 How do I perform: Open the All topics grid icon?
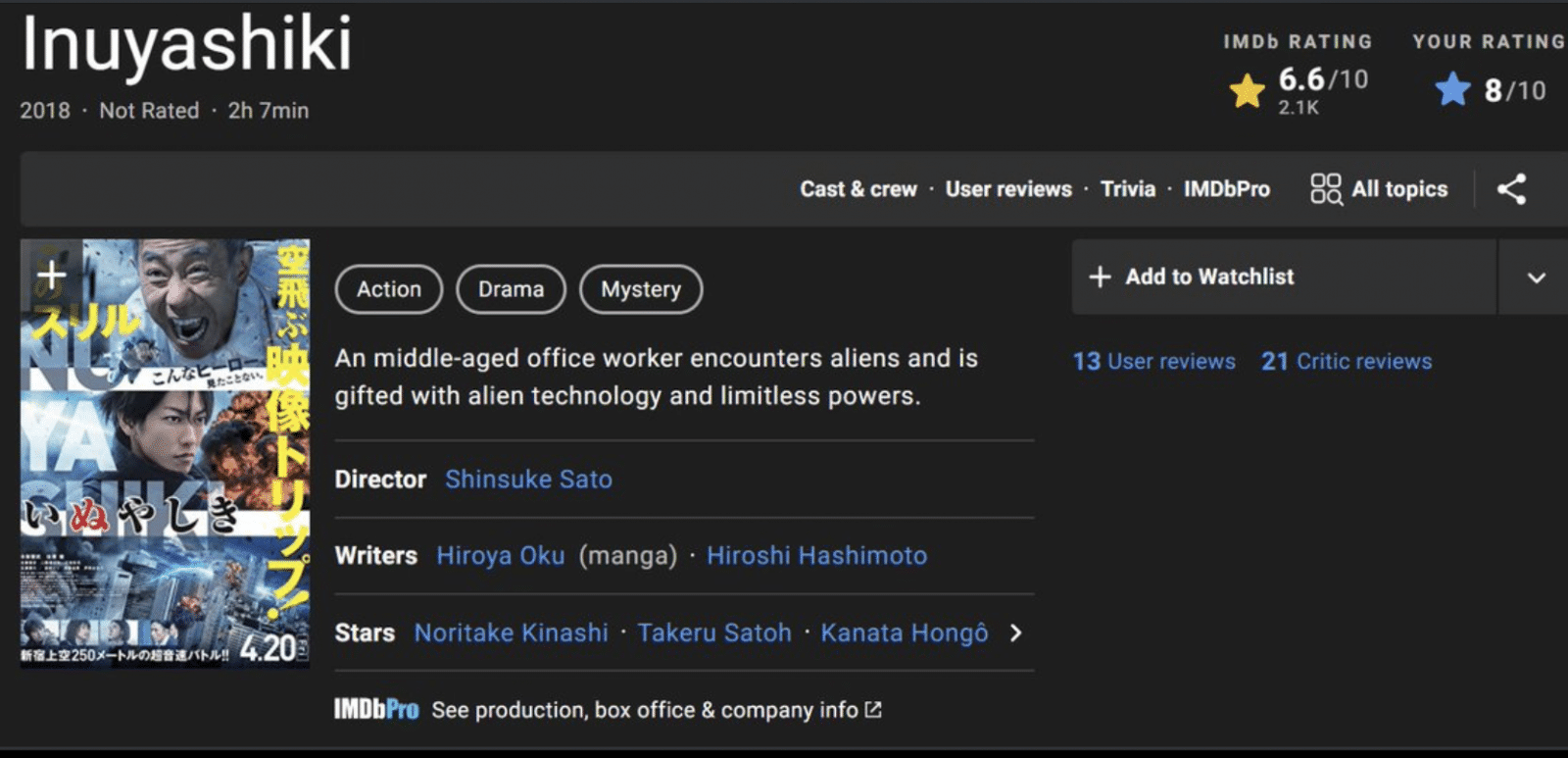[1325, 189]
